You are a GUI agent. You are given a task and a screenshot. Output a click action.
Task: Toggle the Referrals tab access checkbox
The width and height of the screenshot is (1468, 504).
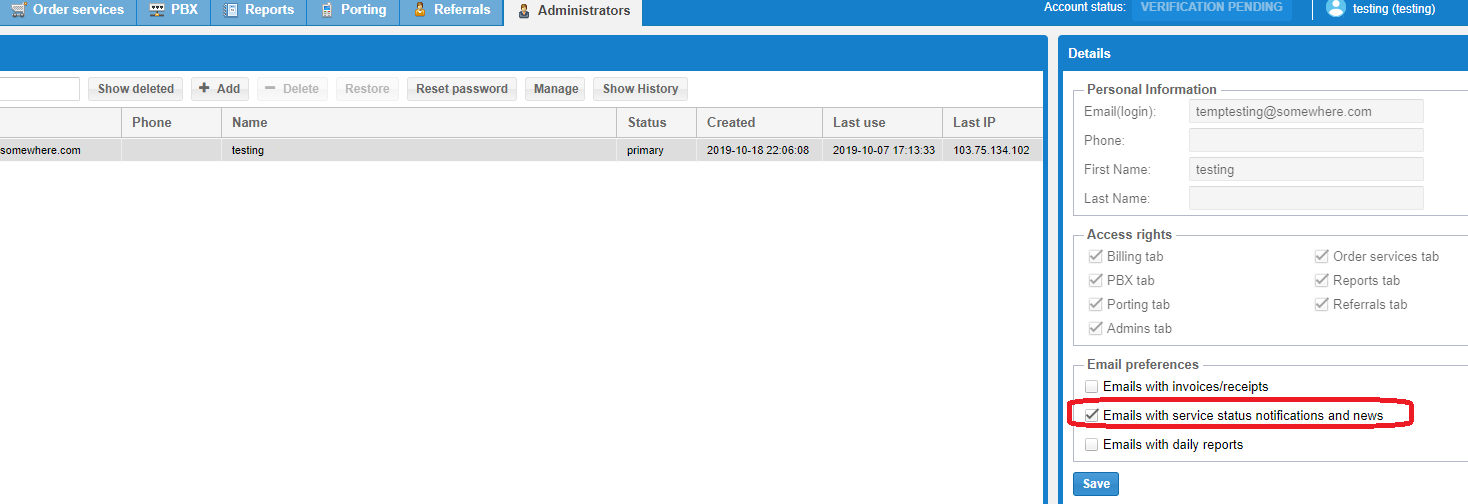pos(1322,304)
